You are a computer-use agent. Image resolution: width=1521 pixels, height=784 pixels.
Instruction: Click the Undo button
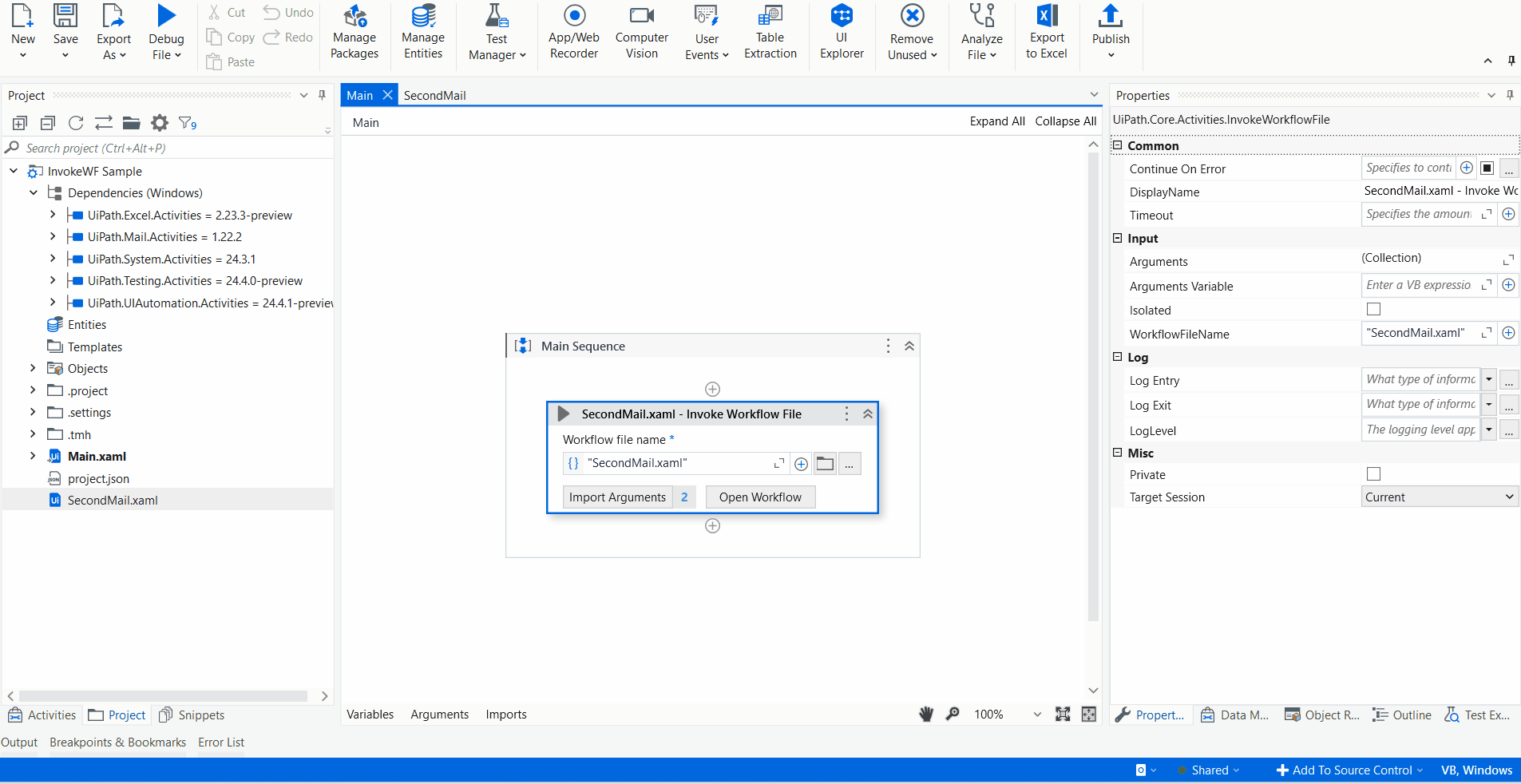[289, 13]
